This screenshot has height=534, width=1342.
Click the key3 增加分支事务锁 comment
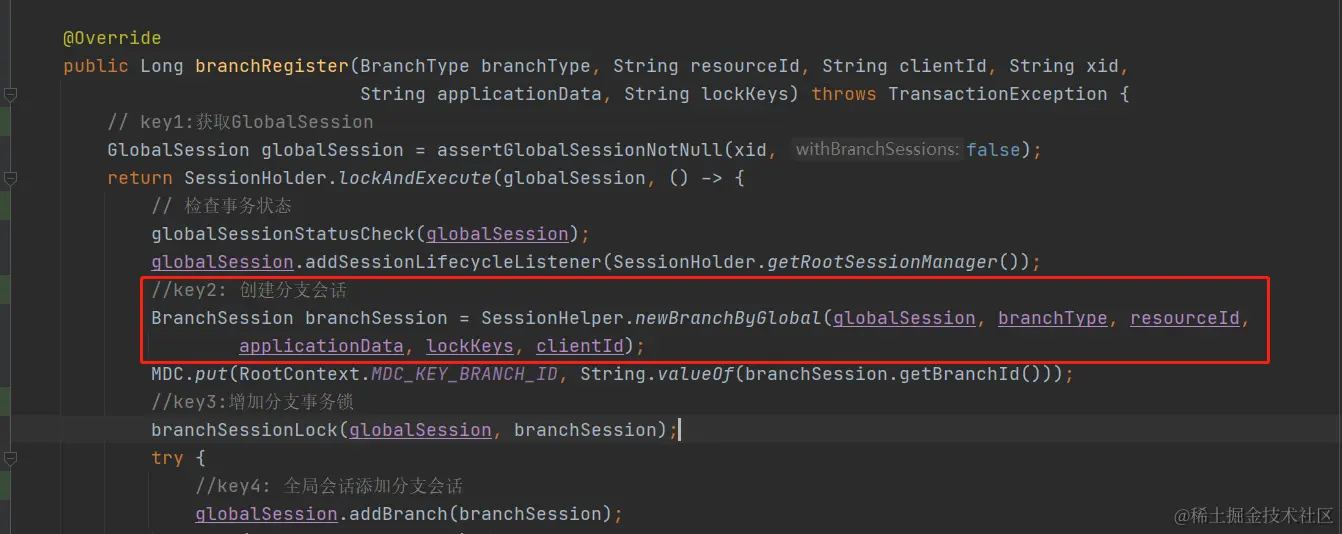click(x=253, y=402)
